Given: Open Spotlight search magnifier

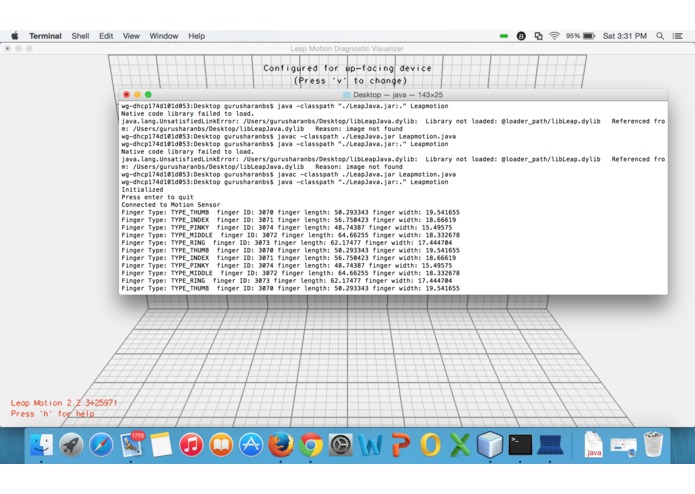Looking at the screenshot, I should pos(660,36).
